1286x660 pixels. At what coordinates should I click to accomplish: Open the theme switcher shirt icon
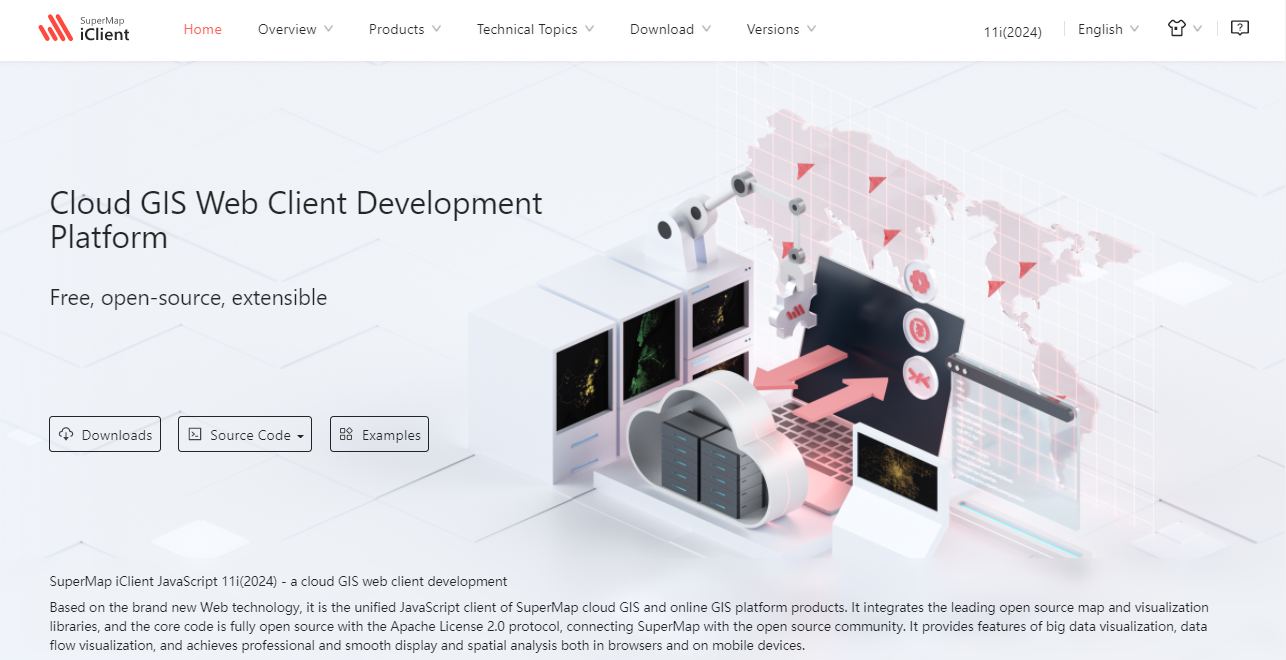(1176, 29)
